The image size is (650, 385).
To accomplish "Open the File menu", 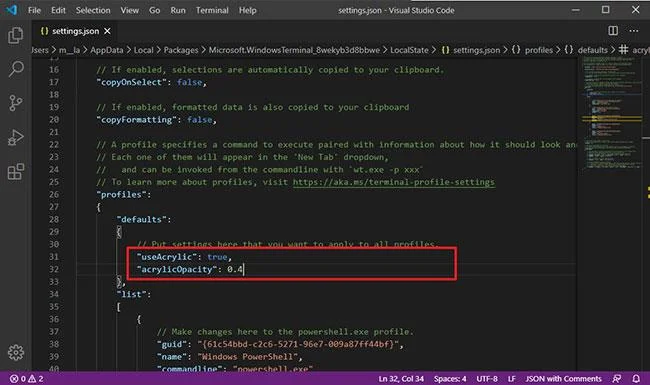I will point(34,10).
